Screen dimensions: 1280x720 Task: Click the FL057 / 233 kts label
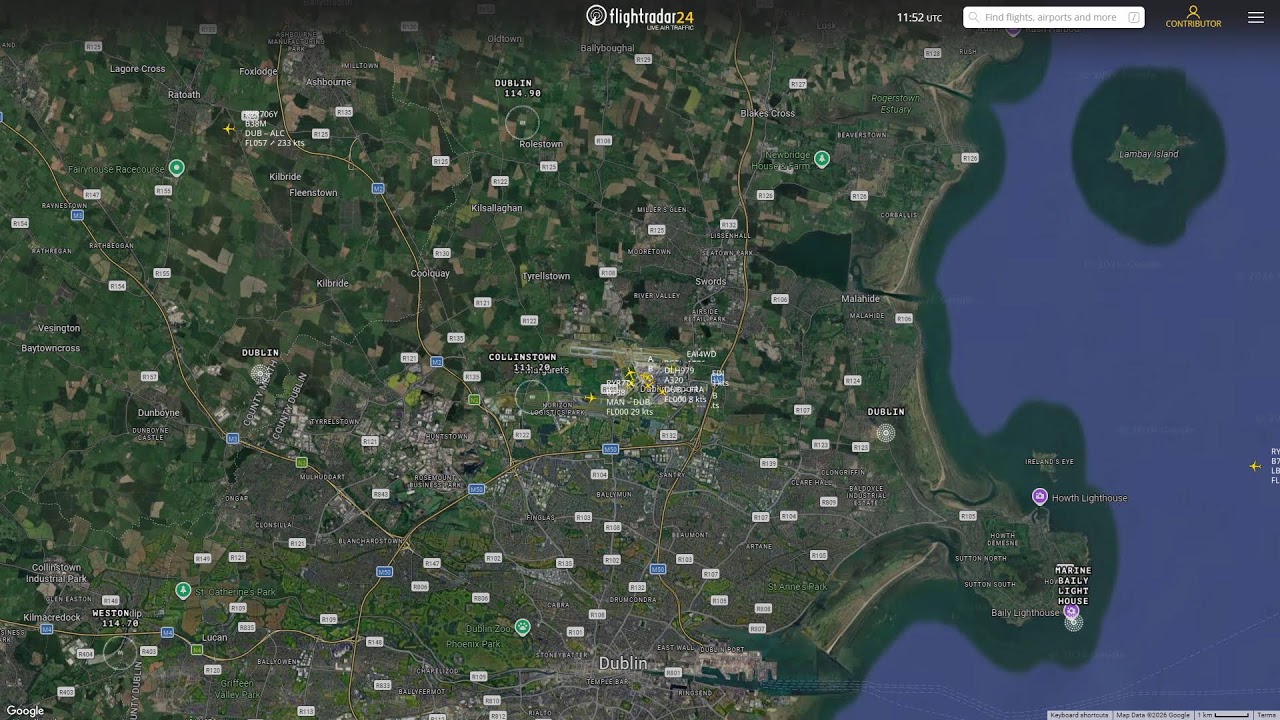coord(275,143)
